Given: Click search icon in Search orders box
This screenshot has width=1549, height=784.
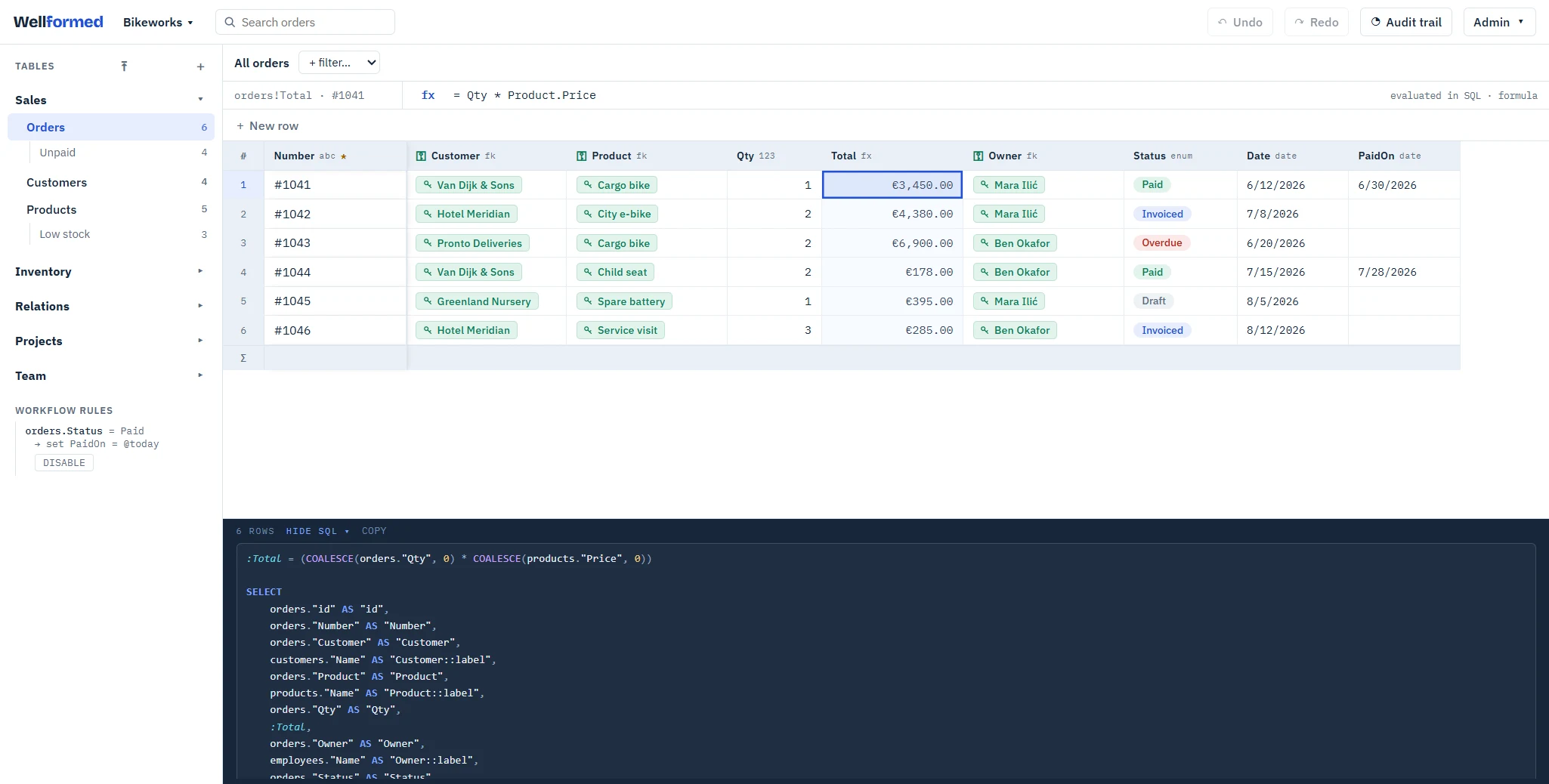Looking at the screenshot, I should (230, 22).
